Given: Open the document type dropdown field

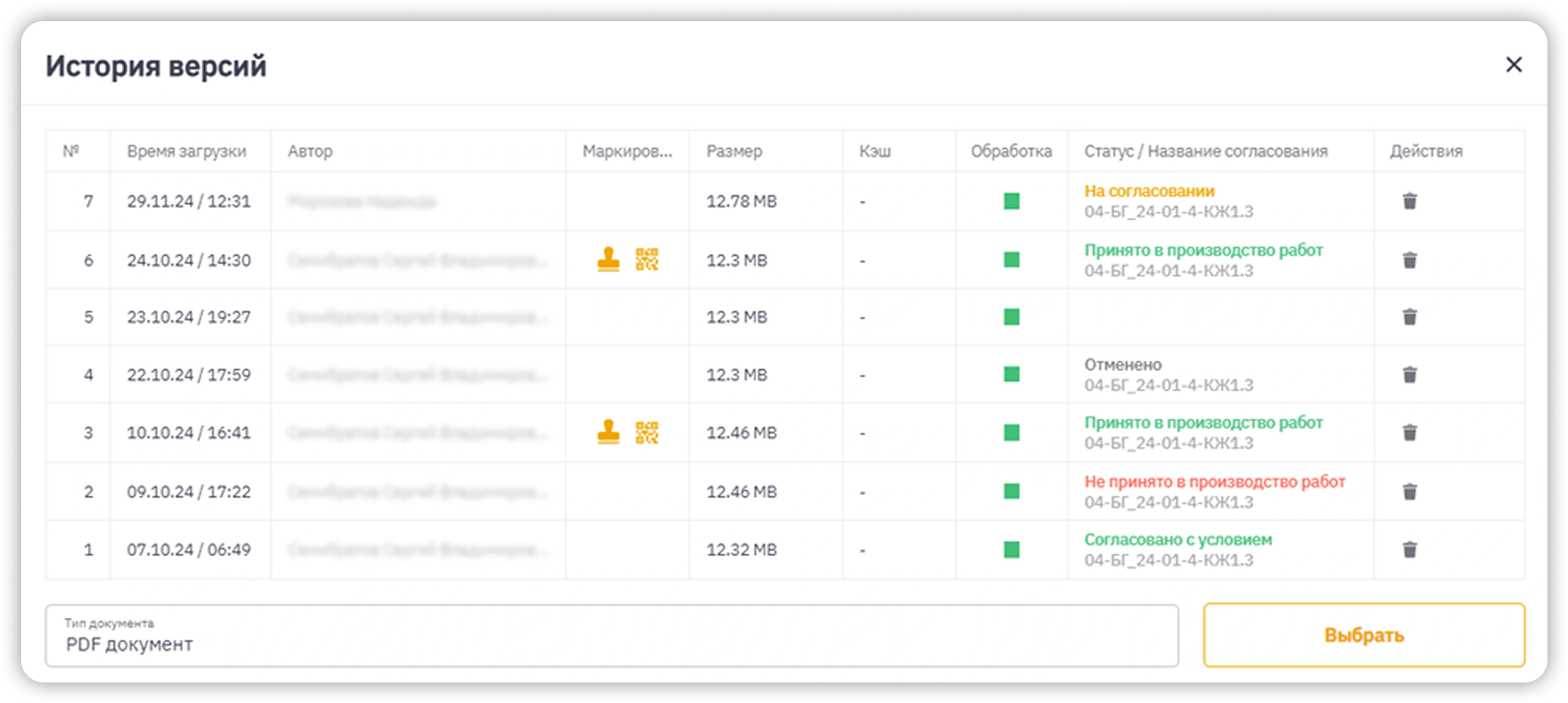Looking at the screenshot, I should 611,635.
